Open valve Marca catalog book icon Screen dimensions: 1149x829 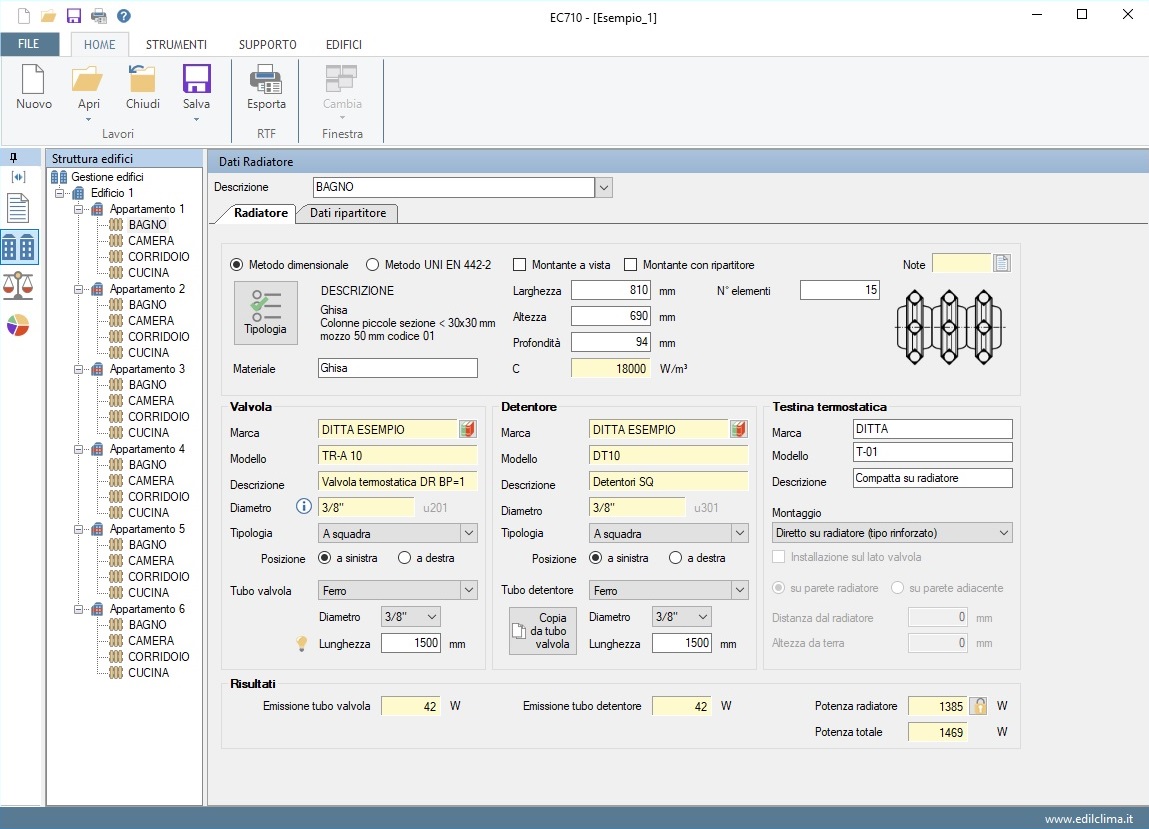(x=468, y=429)
